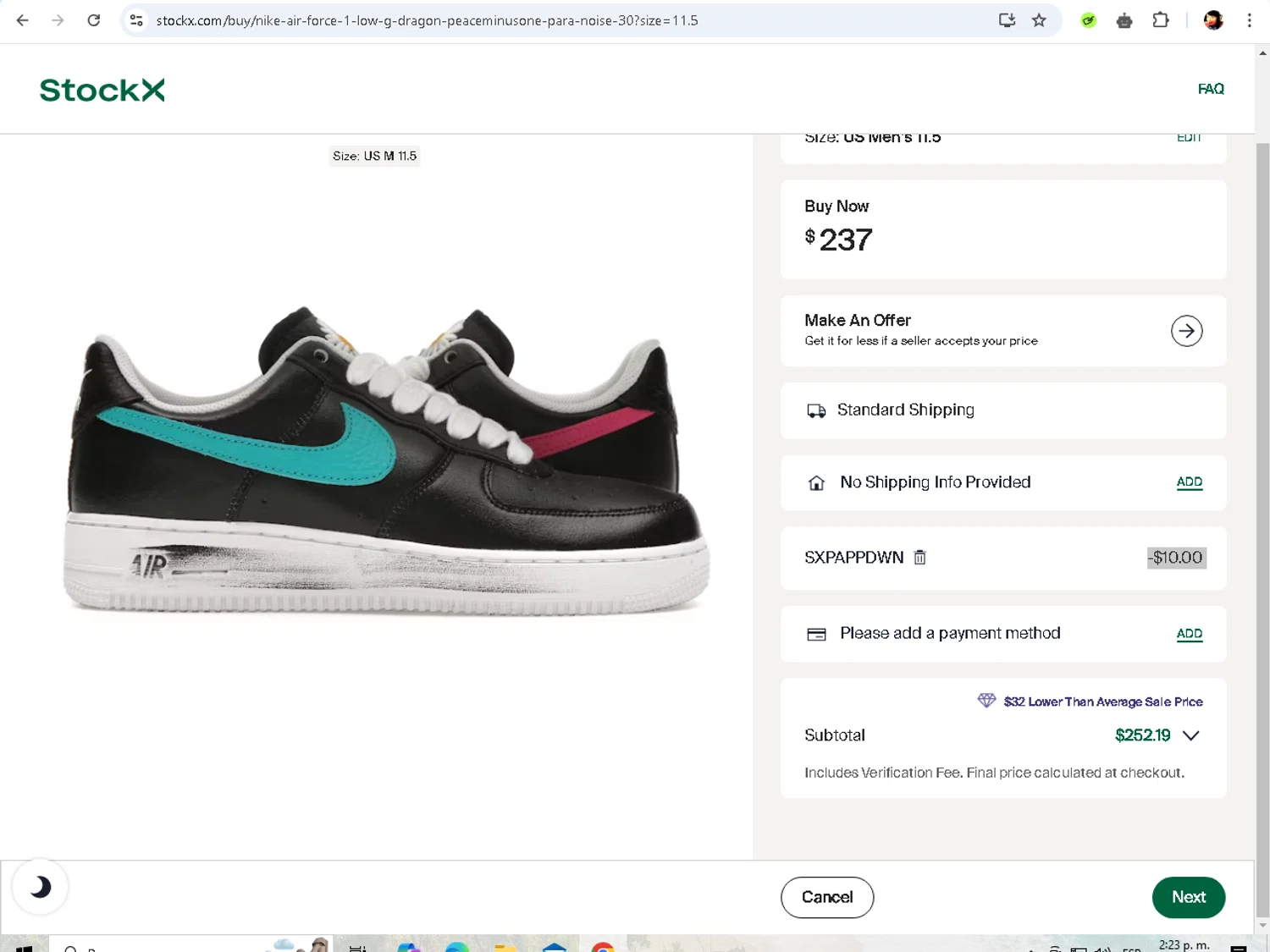
Task: Open the Chrome profile avatar
Action: (x=1213, y=20)
